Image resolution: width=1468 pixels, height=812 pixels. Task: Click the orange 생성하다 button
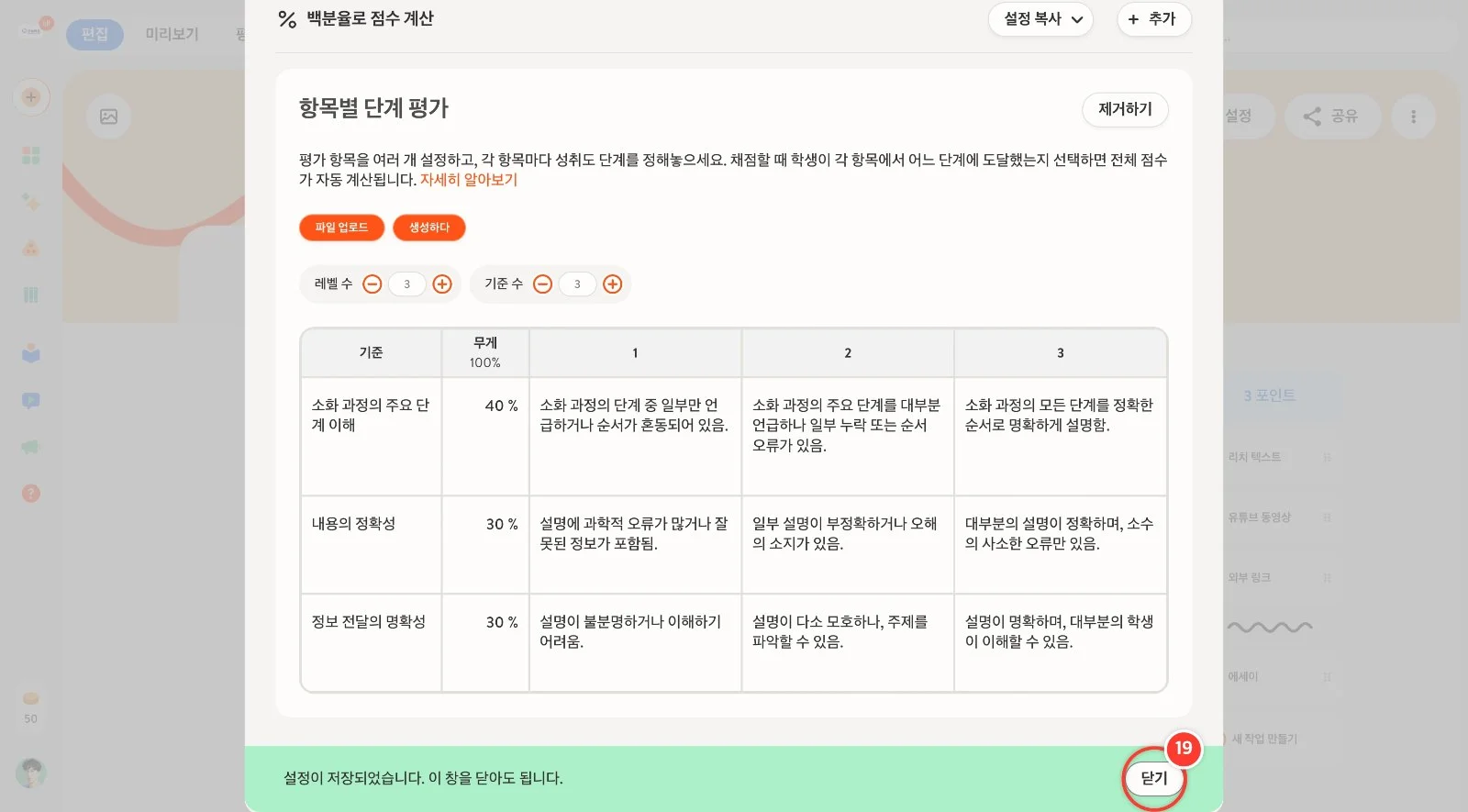(x=429, y=228)
